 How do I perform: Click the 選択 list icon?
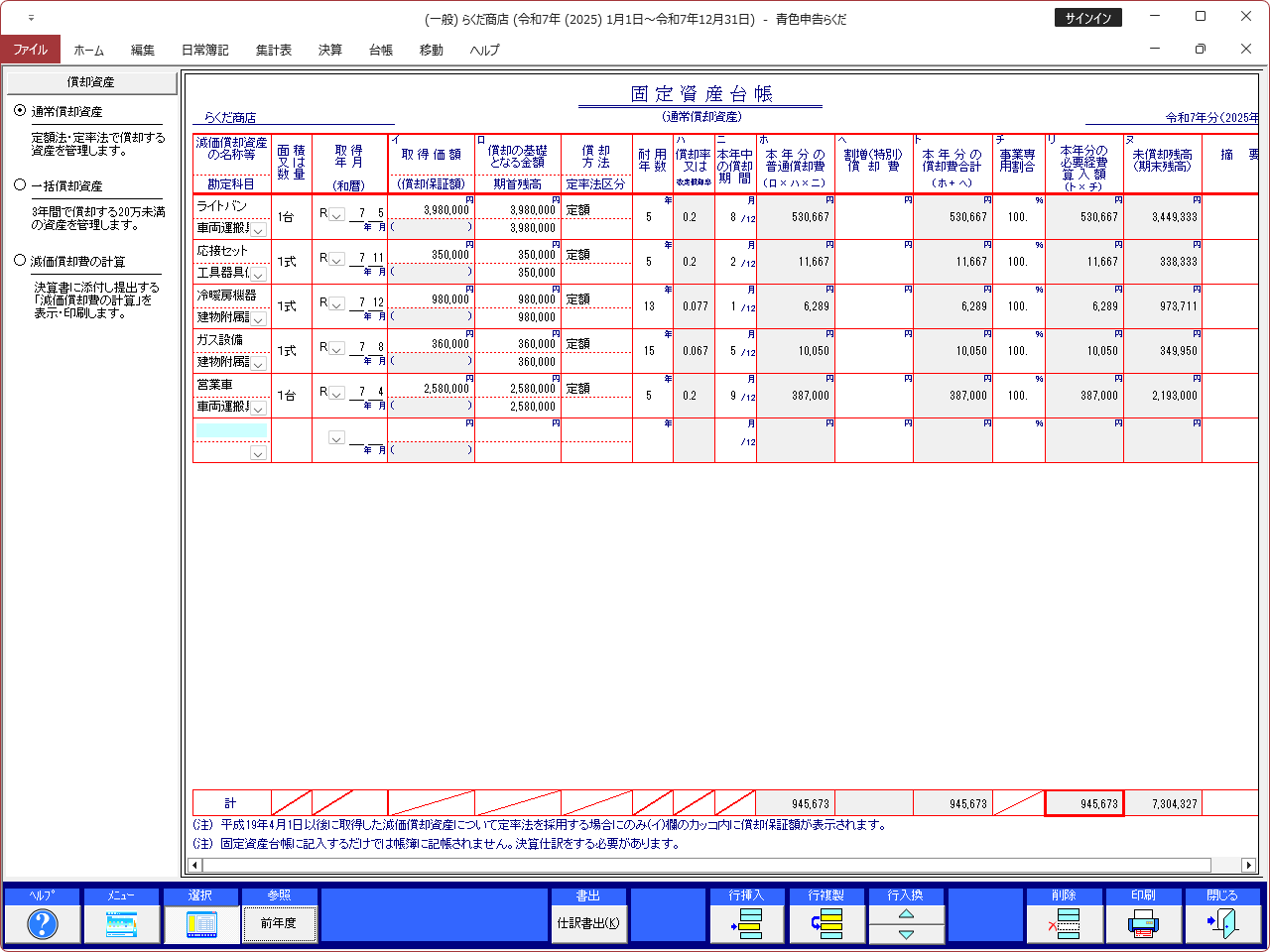[200, 923]
